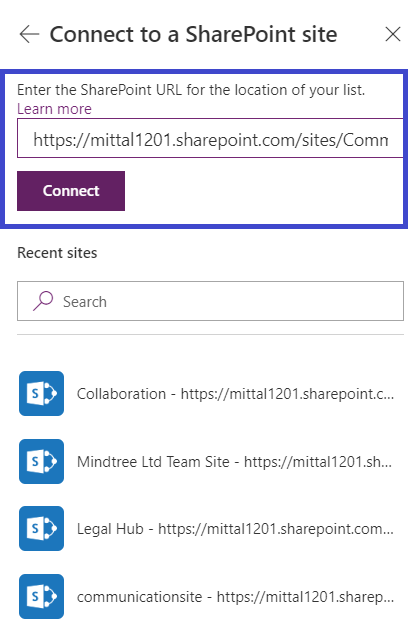Focus the SharePoint URL text box
The height and width of the screenshot is (638, 420).
pos(210,138)
